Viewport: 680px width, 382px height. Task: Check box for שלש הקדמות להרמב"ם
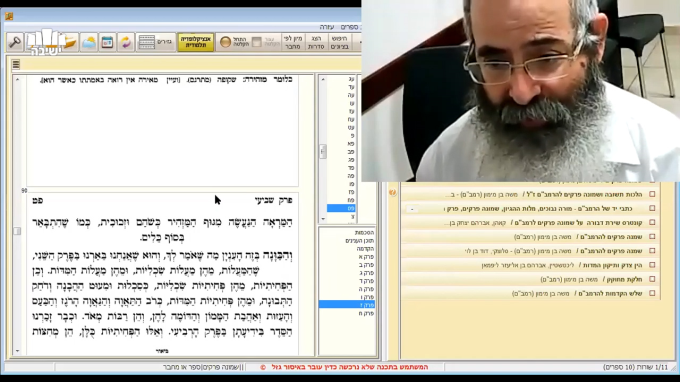point(652,294)
